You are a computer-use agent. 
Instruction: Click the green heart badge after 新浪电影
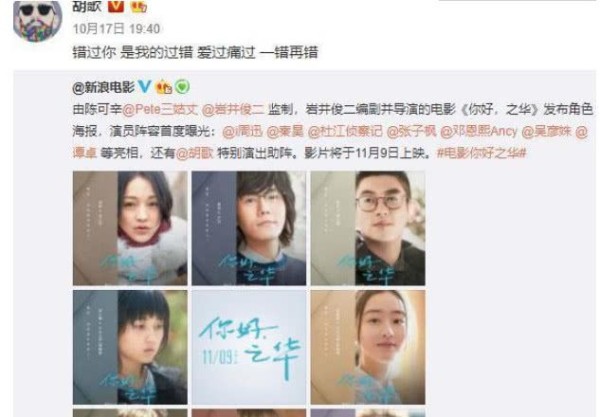pos(183,87)
